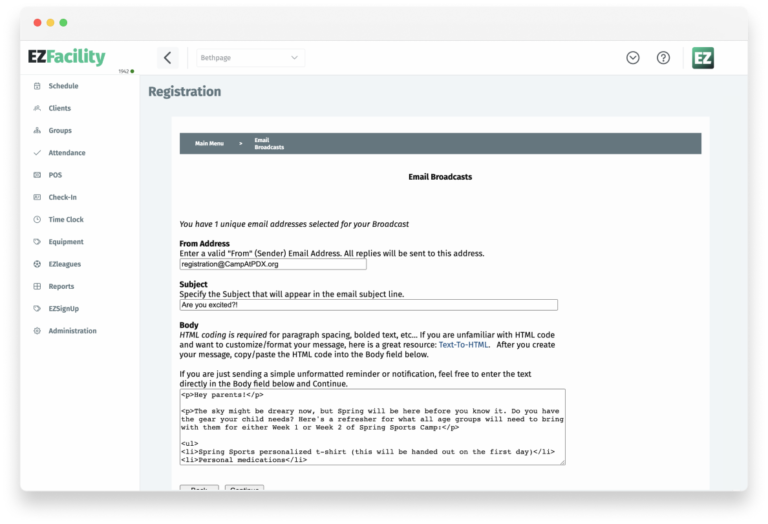This screenshot has height=524, width=768.
Task: Open the circled down-arrow menu in header
Action: [x=633, y=58]
